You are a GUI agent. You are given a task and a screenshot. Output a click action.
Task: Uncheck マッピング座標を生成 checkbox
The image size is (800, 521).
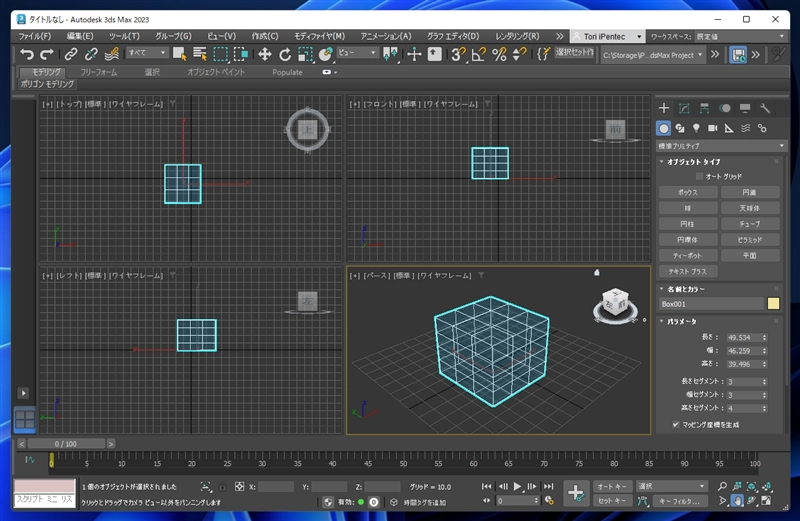click(x=676, y=425)
